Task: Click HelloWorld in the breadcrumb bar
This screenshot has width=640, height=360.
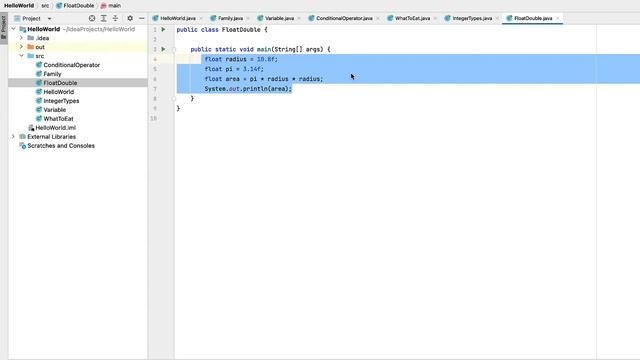Action: point(19,6)
